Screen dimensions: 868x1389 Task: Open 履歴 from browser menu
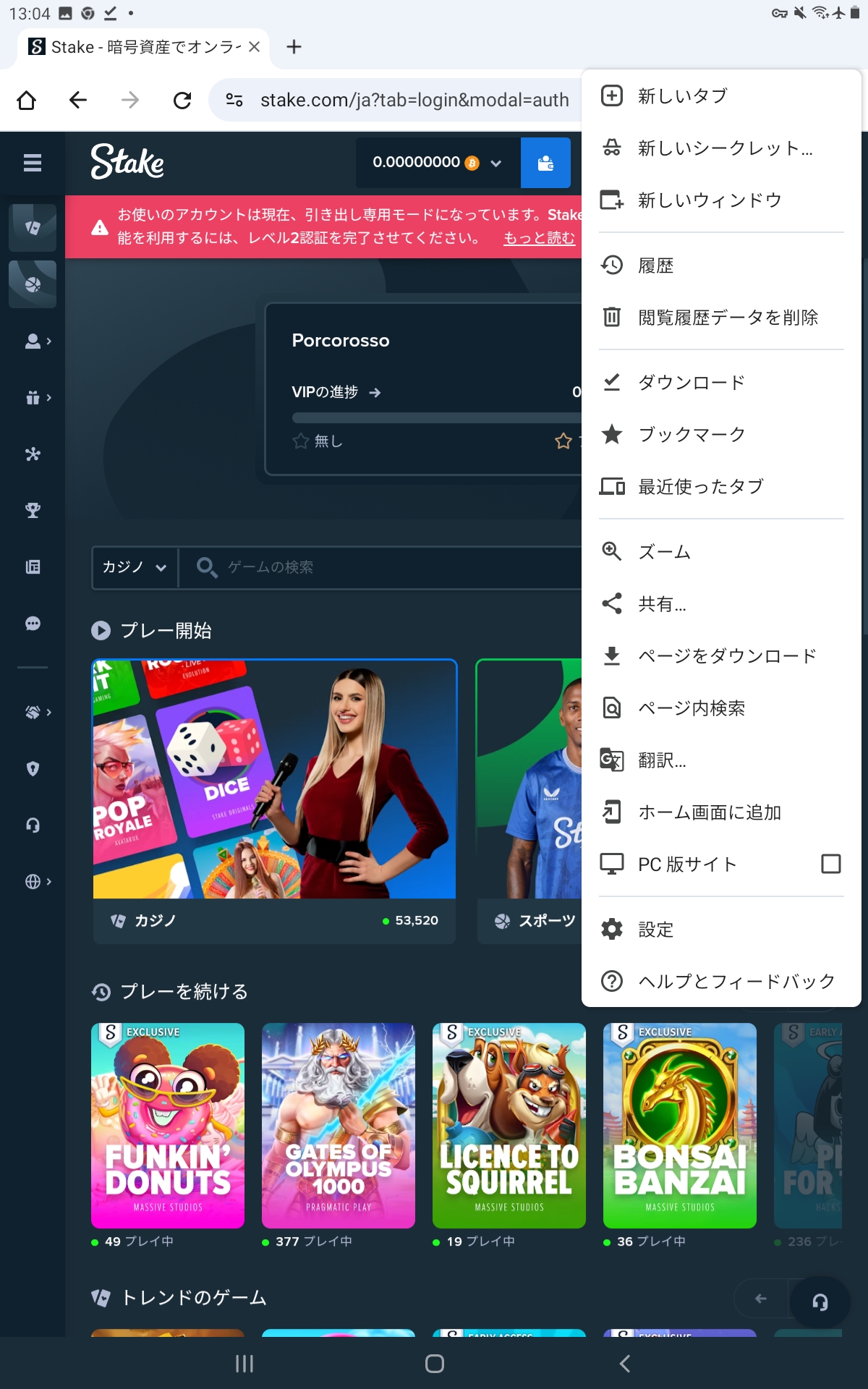pos(721,266)
